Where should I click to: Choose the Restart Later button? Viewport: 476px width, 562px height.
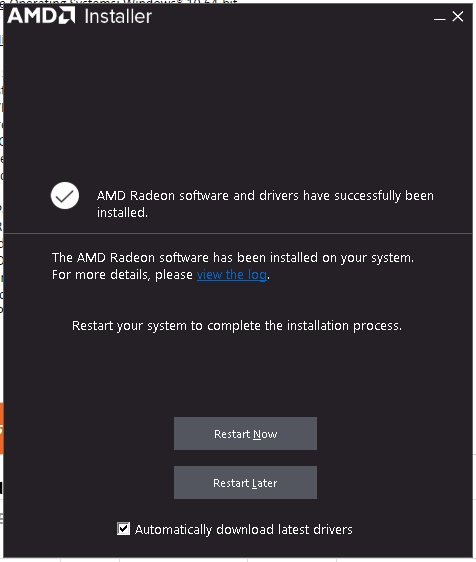(246, 482)
